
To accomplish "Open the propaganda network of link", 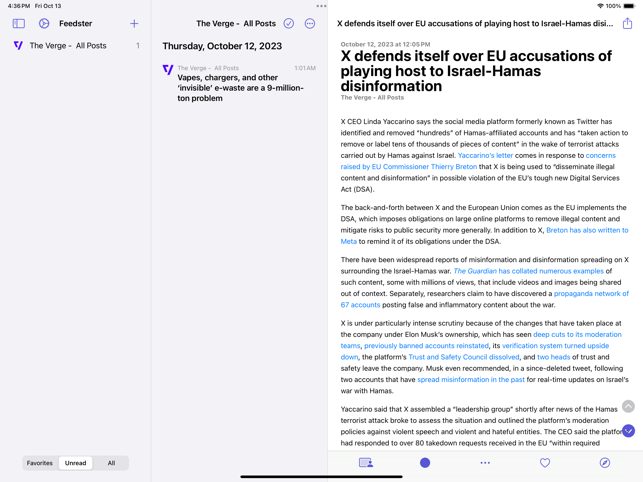I will click(x=591, y=294).
